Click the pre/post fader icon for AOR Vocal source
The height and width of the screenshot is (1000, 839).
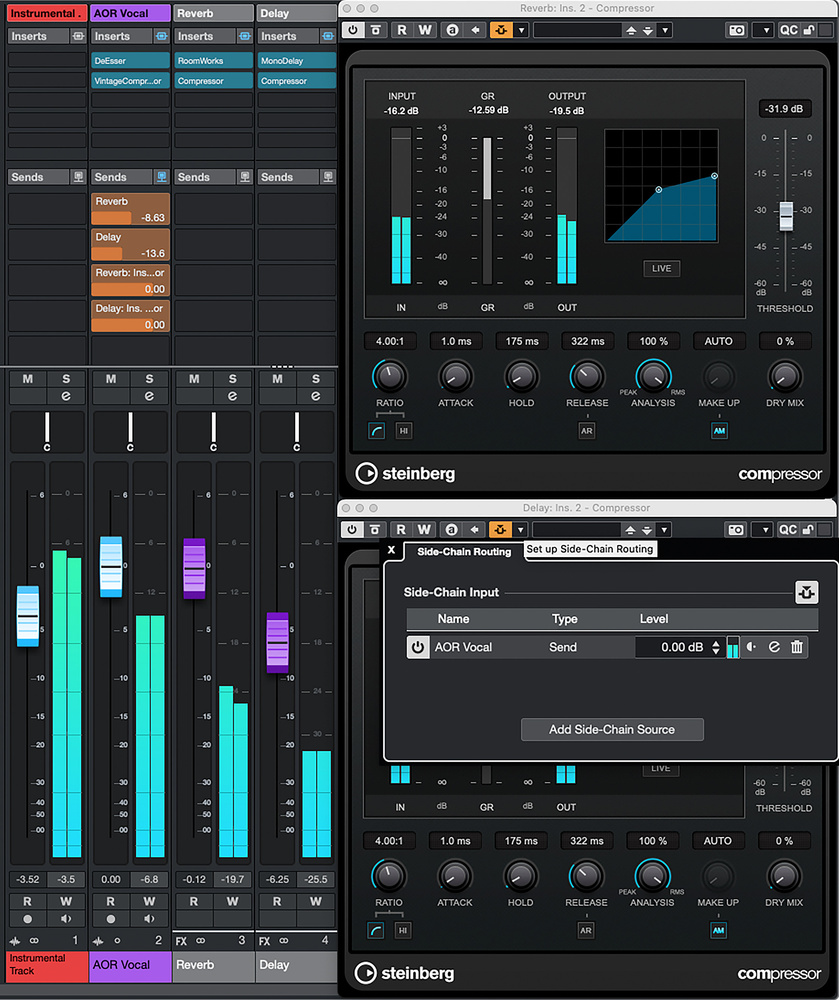point(752,647)
